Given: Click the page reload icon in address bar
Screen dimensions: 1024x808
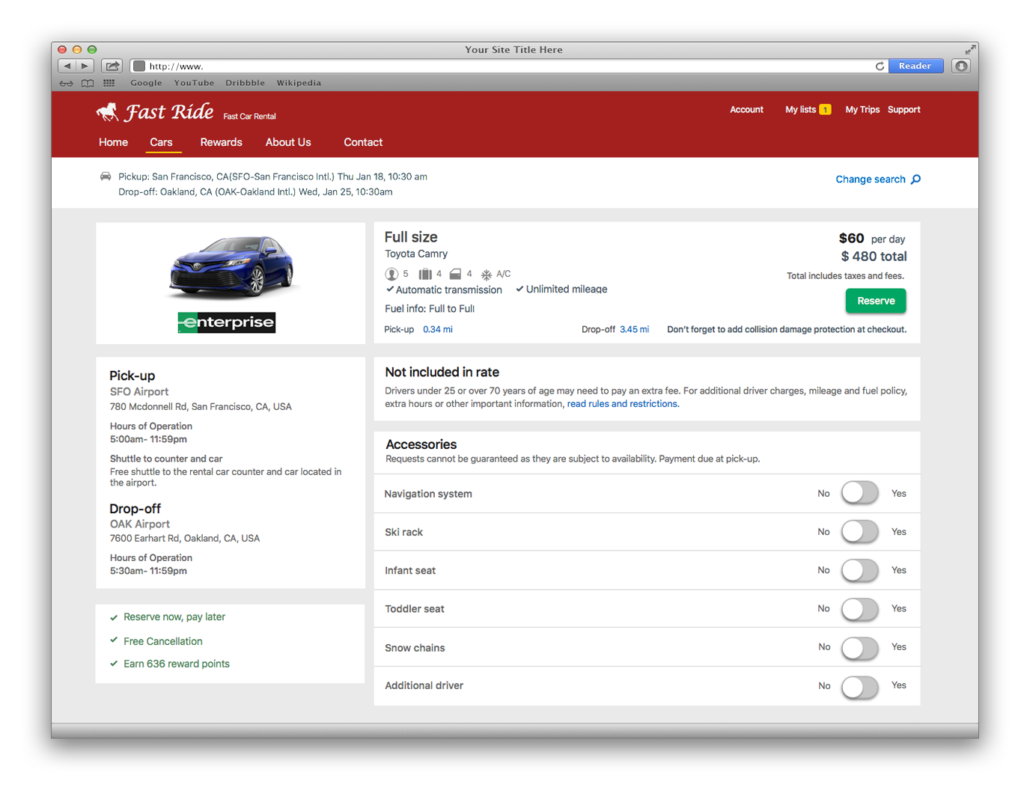Looking at the screenshot, I should 880,66.
